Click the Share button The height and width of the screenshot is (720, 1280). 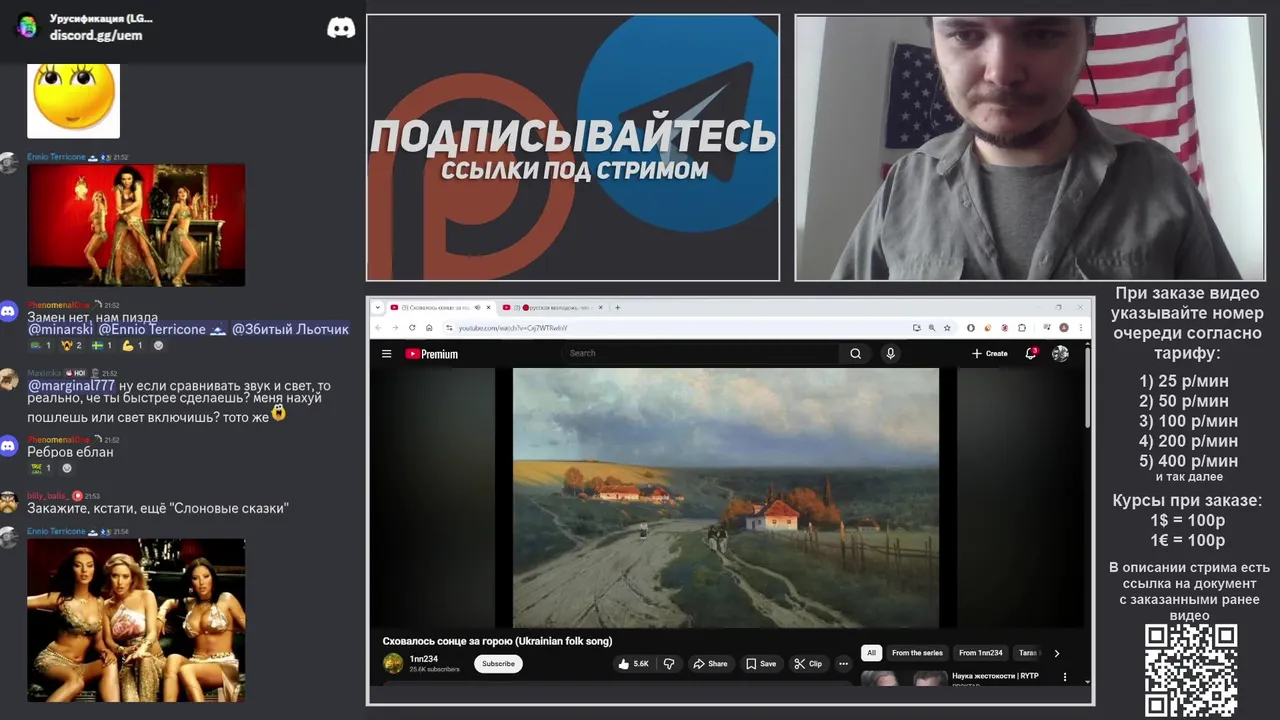click(710, 663)
